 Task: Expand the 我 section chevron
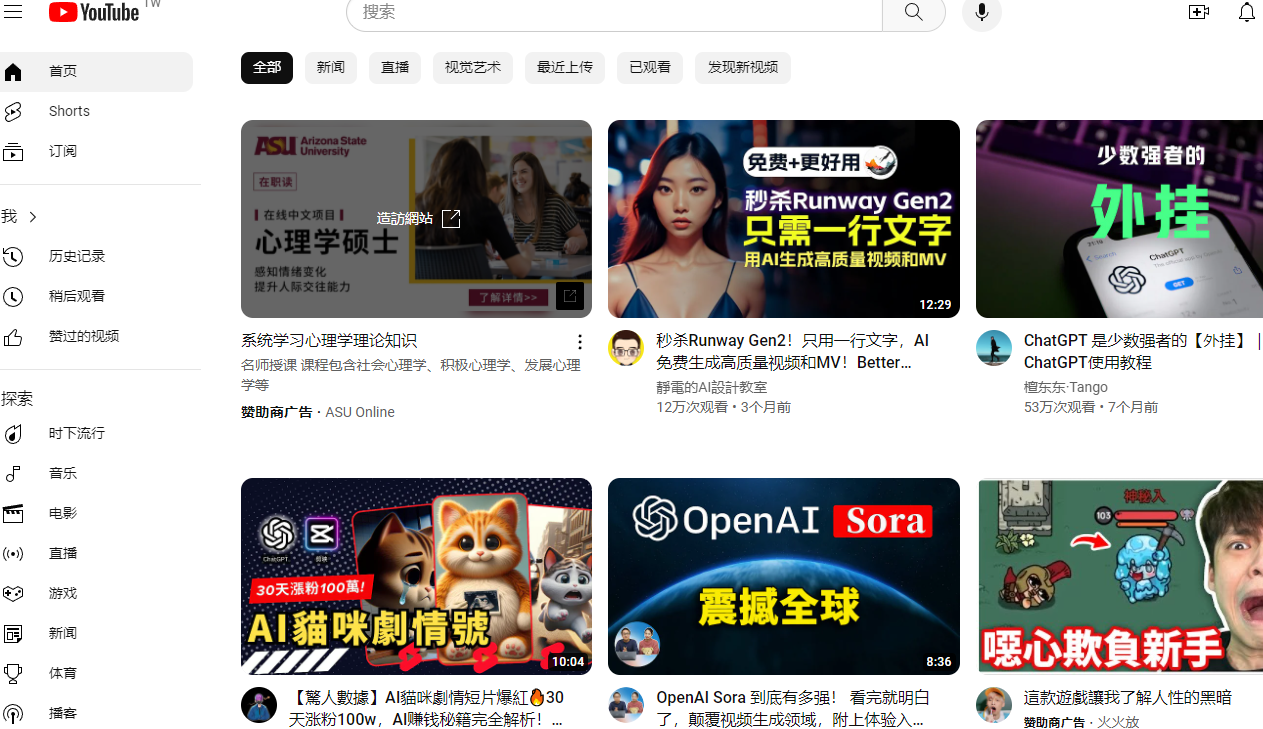tap(33, 217)
